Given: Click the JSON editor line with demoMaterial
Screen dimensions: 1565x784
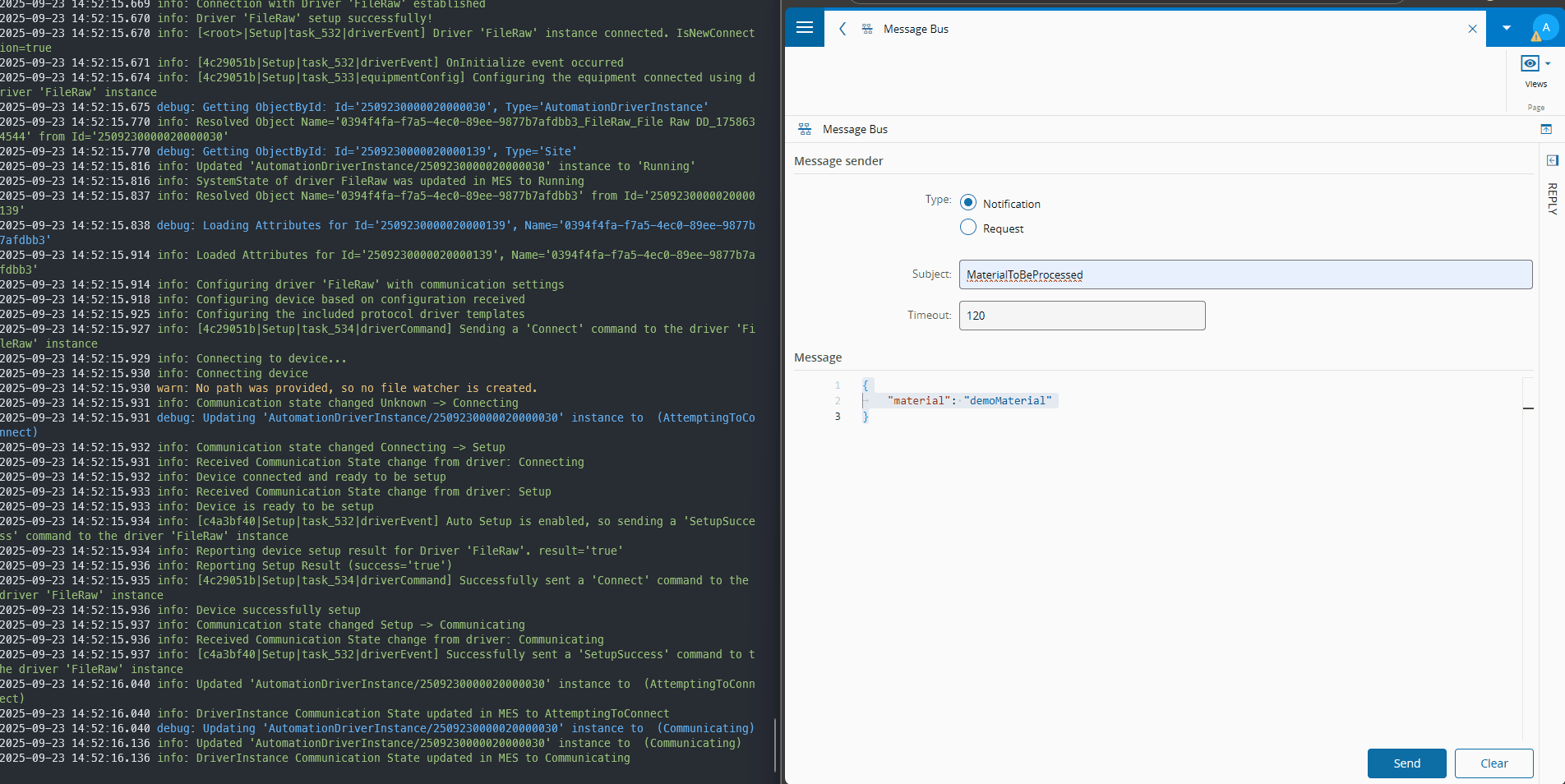Looking at the screenshot, I should click(969, 400).
